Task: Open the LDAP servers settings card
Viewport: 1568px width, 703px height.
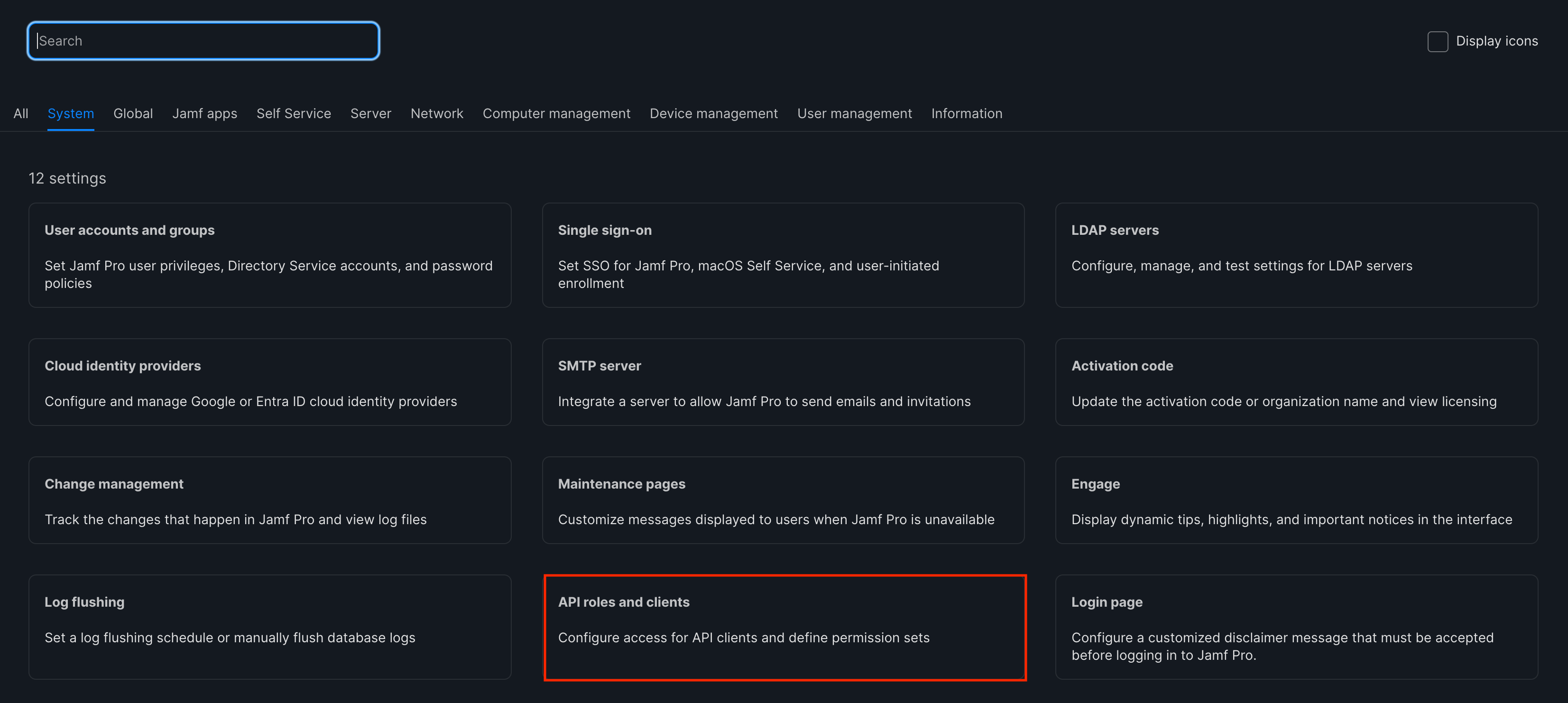Action: pos(1296,255)
